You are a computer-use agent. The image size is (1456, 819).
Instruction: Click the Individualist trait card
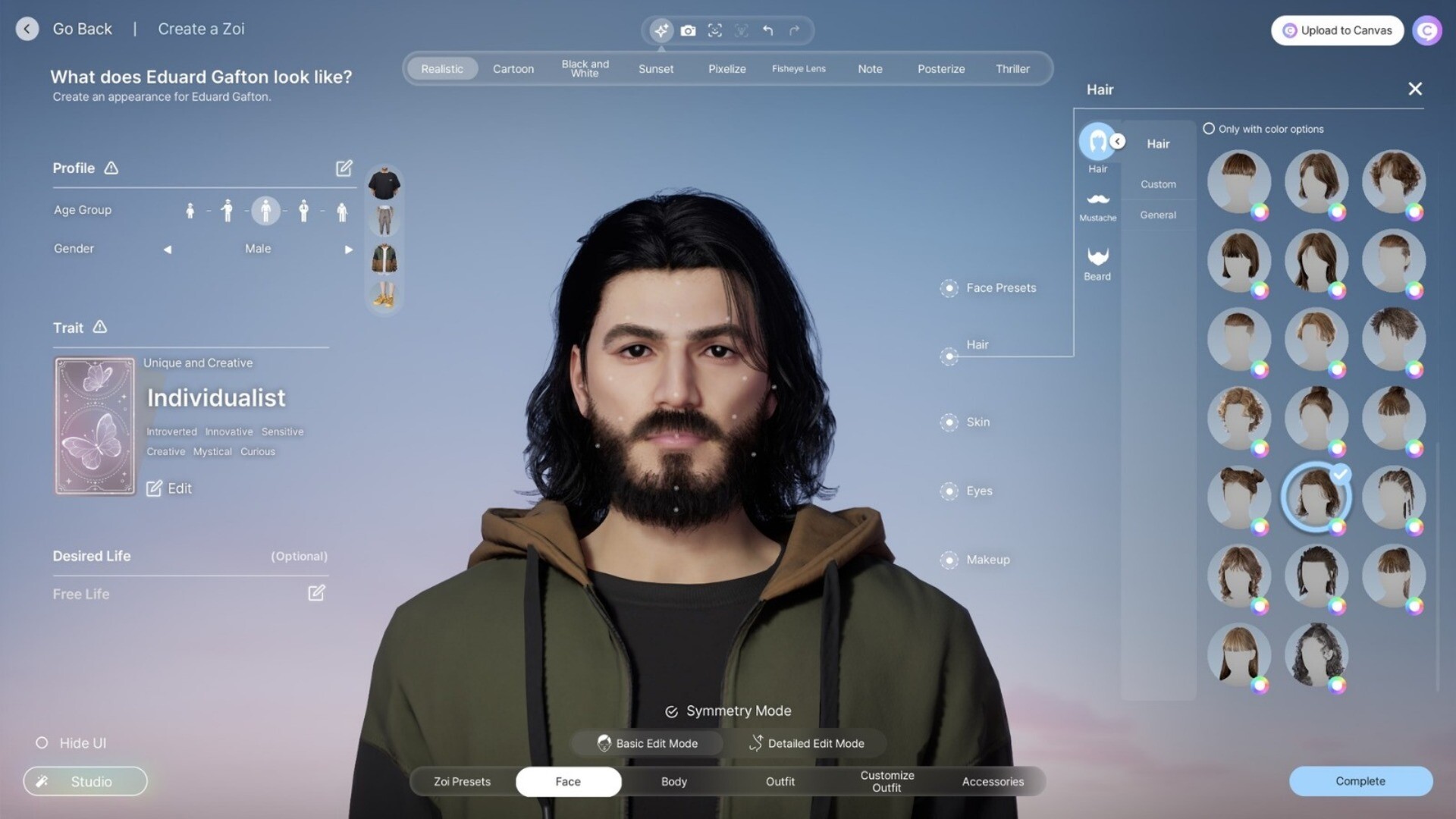tap(95, 426)
